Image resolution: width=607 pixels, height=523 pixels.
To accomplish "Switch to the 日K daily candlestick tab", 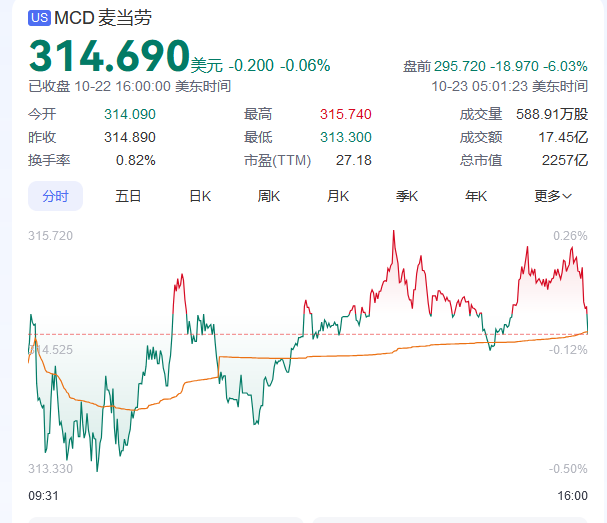I will point(200,196).
